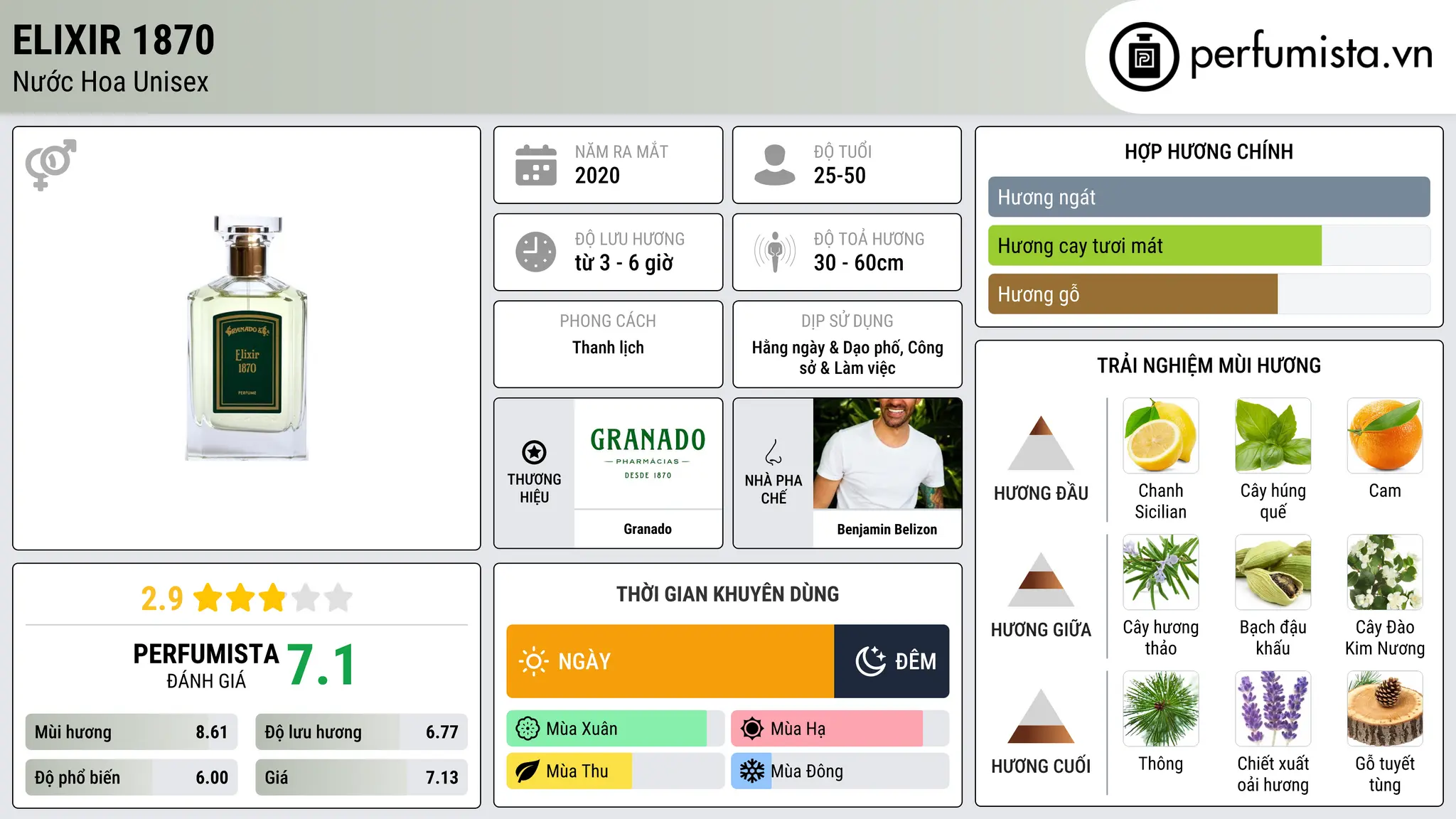Click the Hương cay tươi mát accord bar
Image resolution: width=1456 pixels, height=819 pixels.
1209,245
